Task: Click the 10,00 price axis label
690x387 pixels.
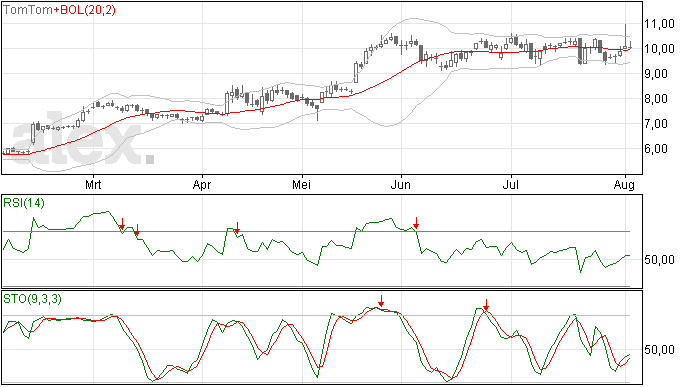Action: (x=659, y=49)
